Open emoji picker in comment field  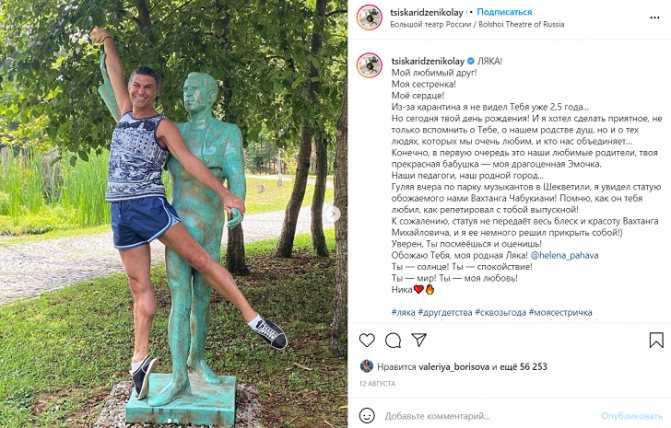[367, 415]
